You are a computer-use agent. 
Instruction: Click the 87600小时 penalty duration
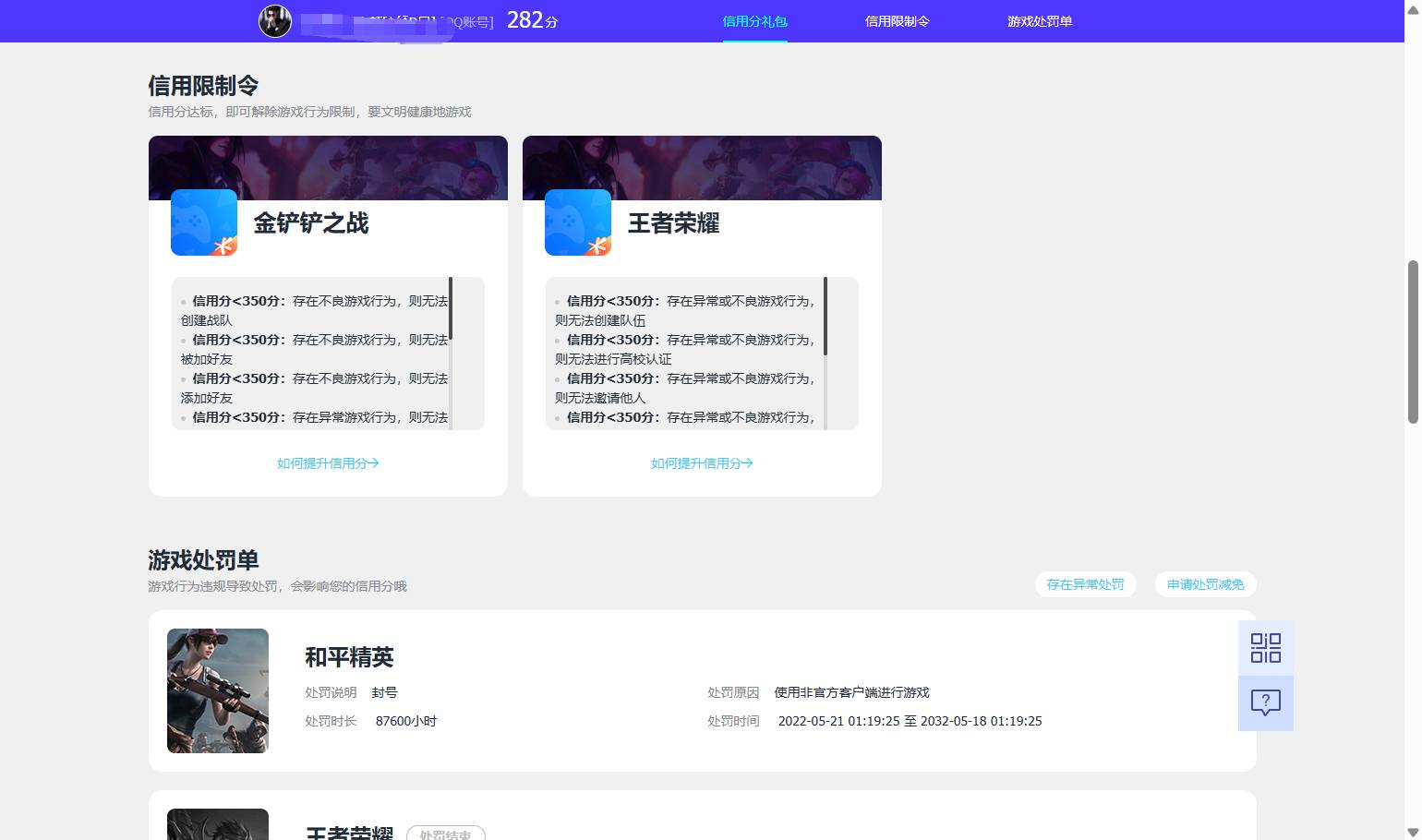406,721
